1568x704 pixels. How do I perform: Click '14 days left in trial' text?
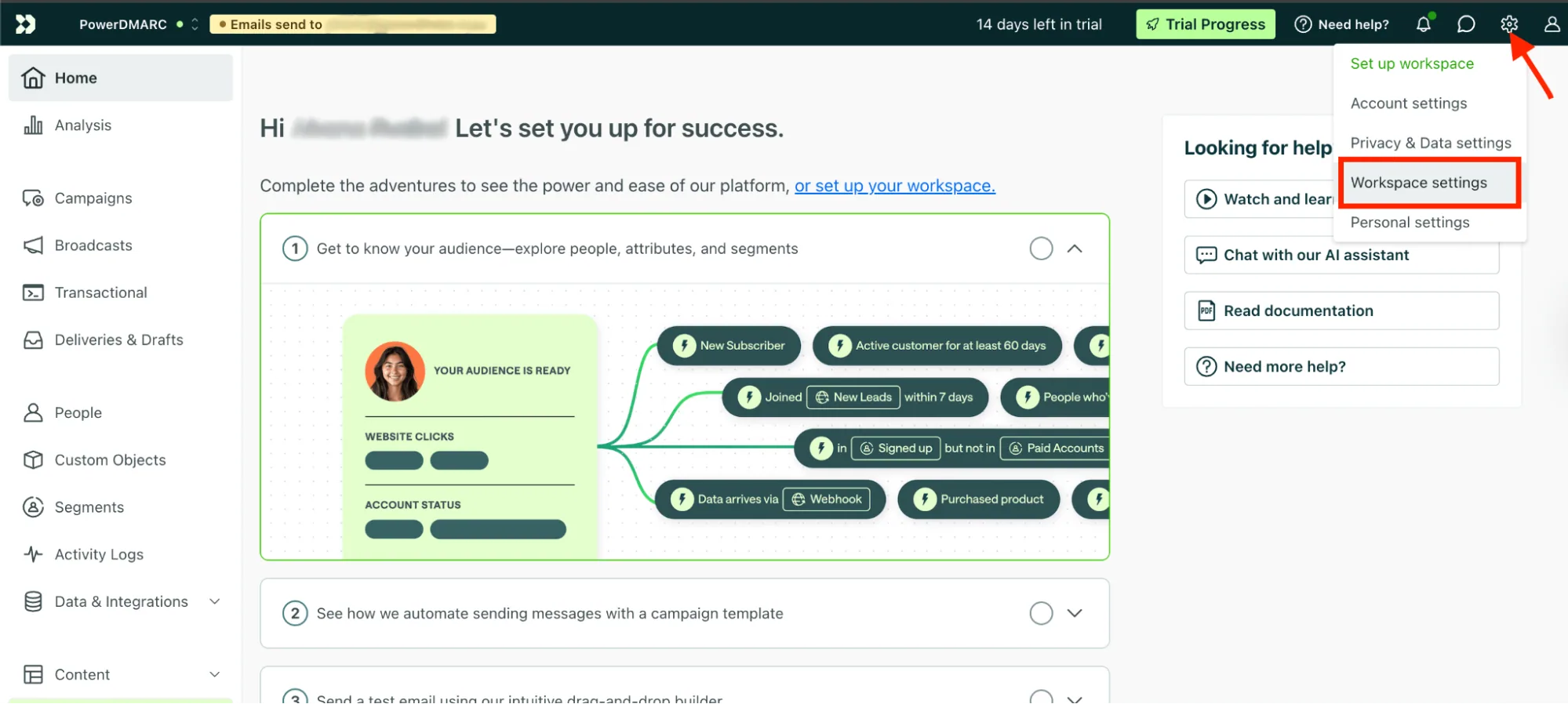click(1039, 24)
